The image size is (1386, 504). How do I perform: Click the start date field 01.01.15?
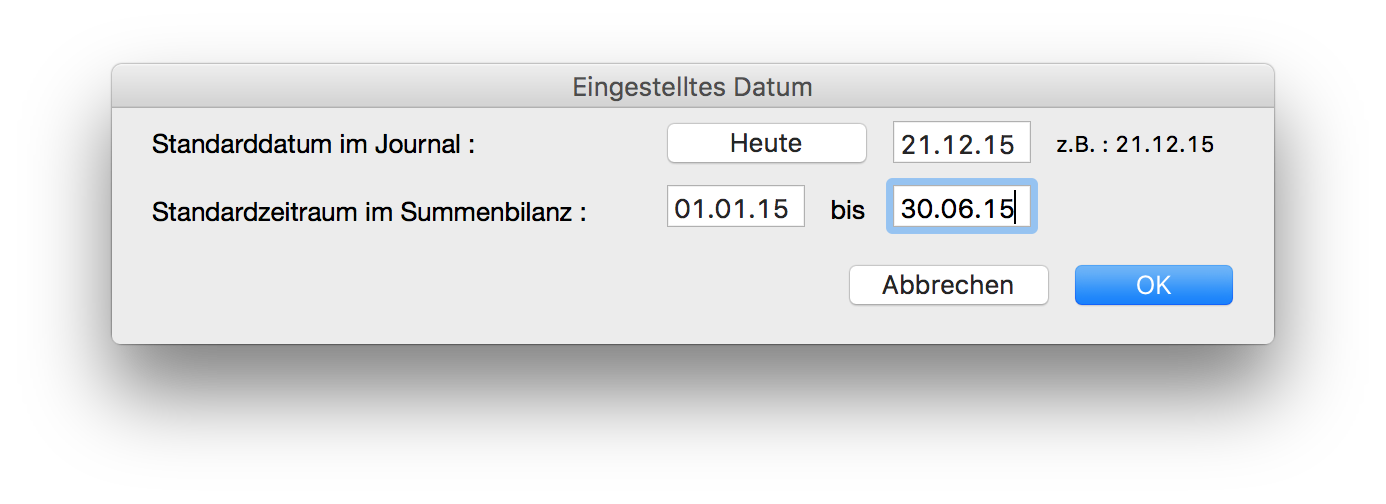click(x=735, y=209)
